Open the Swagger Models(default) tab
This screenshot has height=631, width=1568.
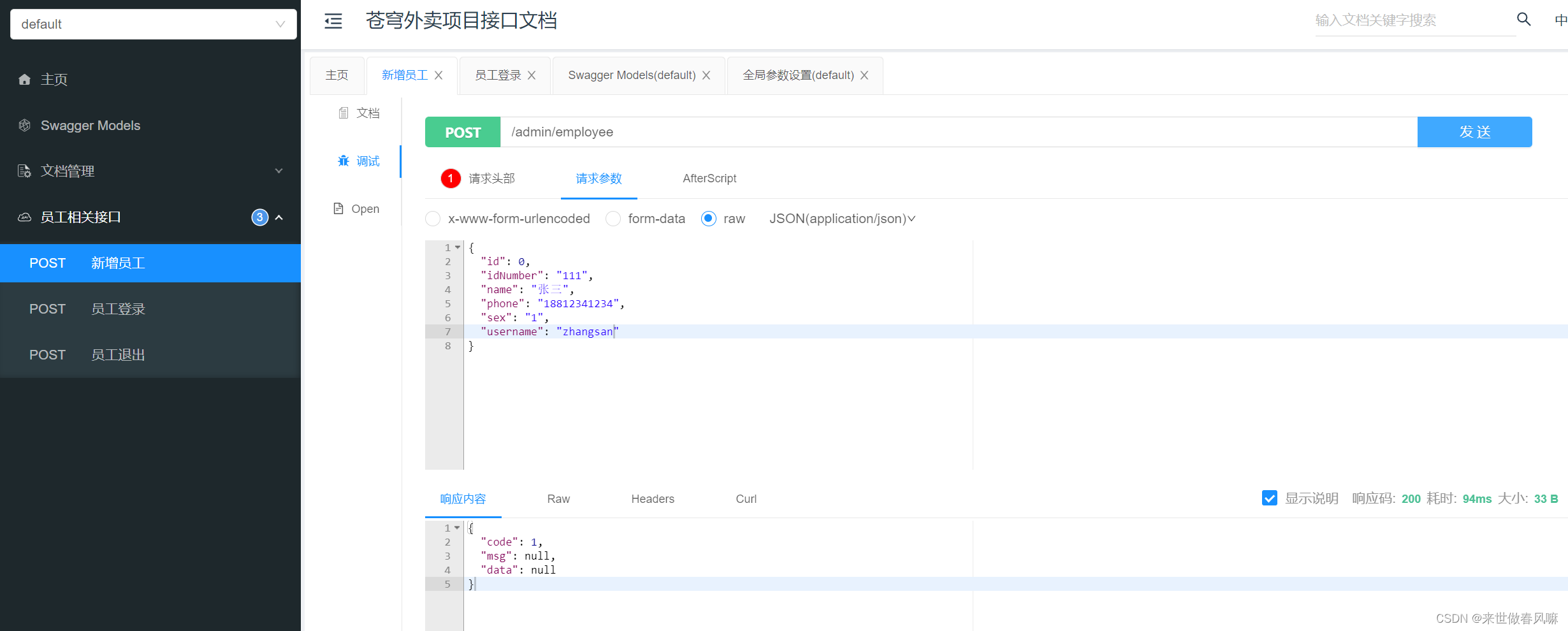[632, 75]
